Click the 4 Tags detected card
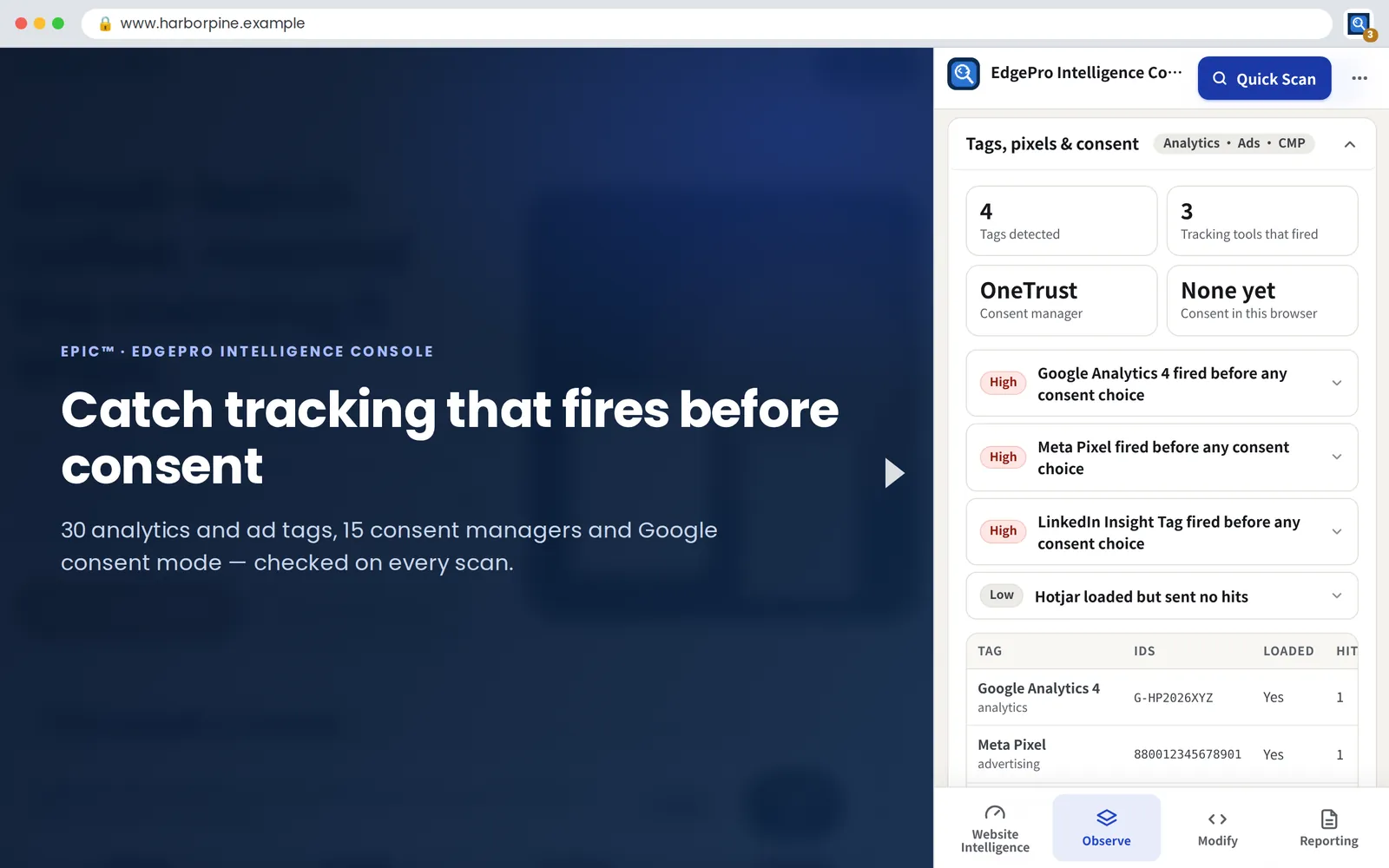The width and height of the screenshot is (1389, 868). click(1062, 220)
